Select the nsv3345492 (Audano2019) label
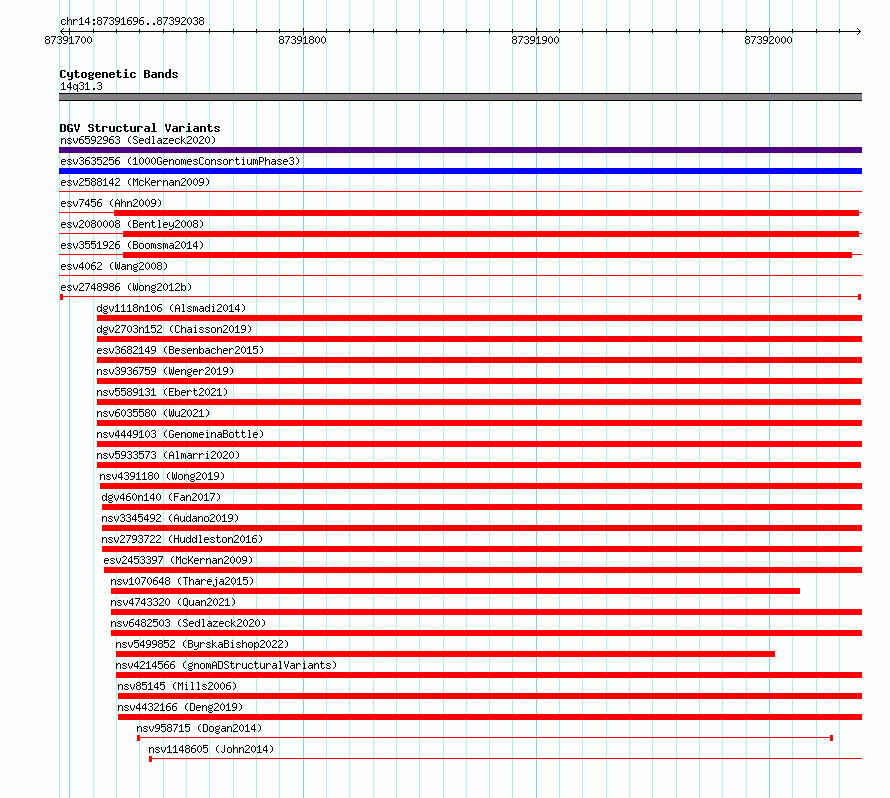 point(170,518)
